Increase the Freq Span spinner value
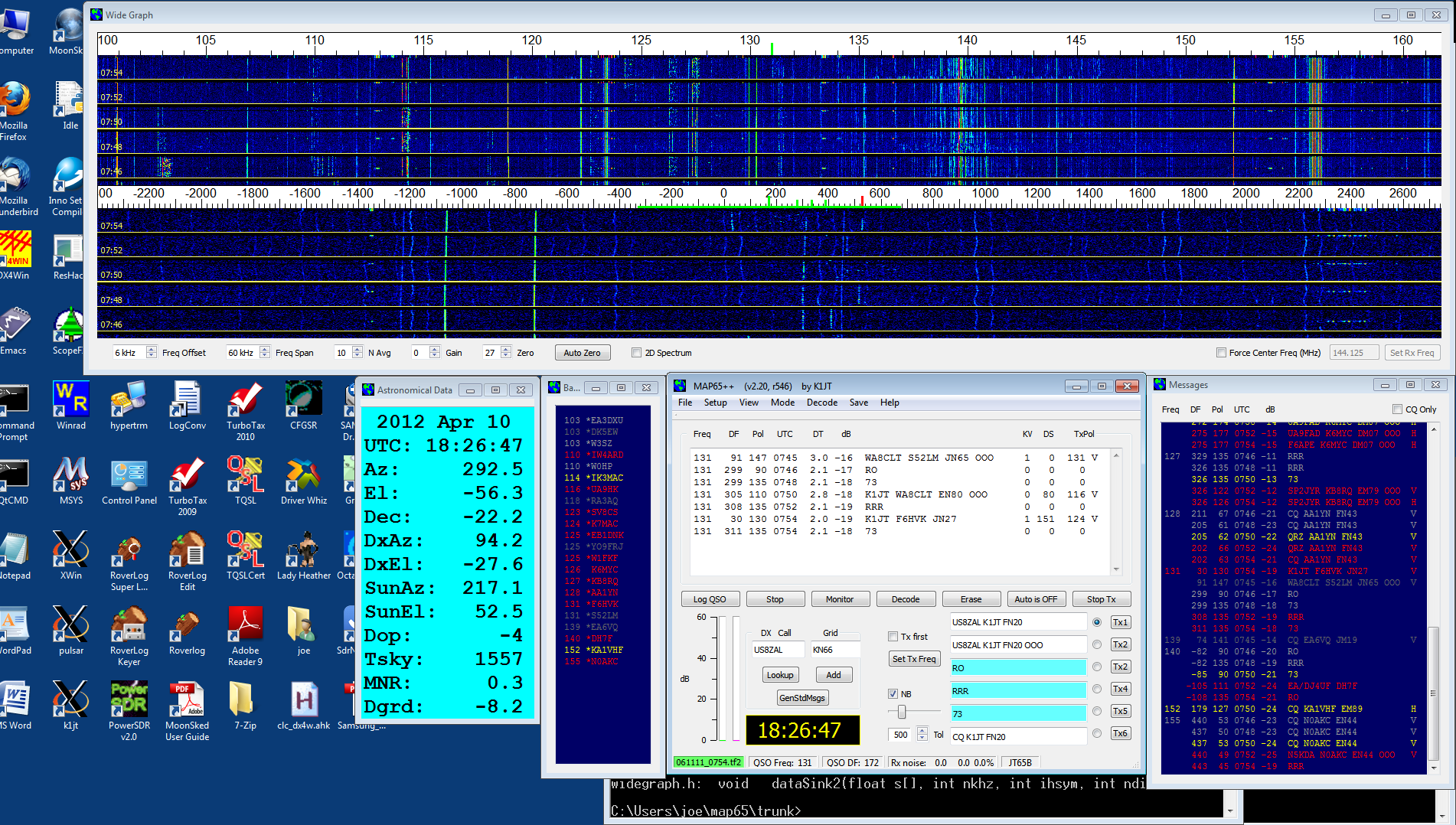Image resolution: width=1456 pixels, height=825 pixels. 265,349
